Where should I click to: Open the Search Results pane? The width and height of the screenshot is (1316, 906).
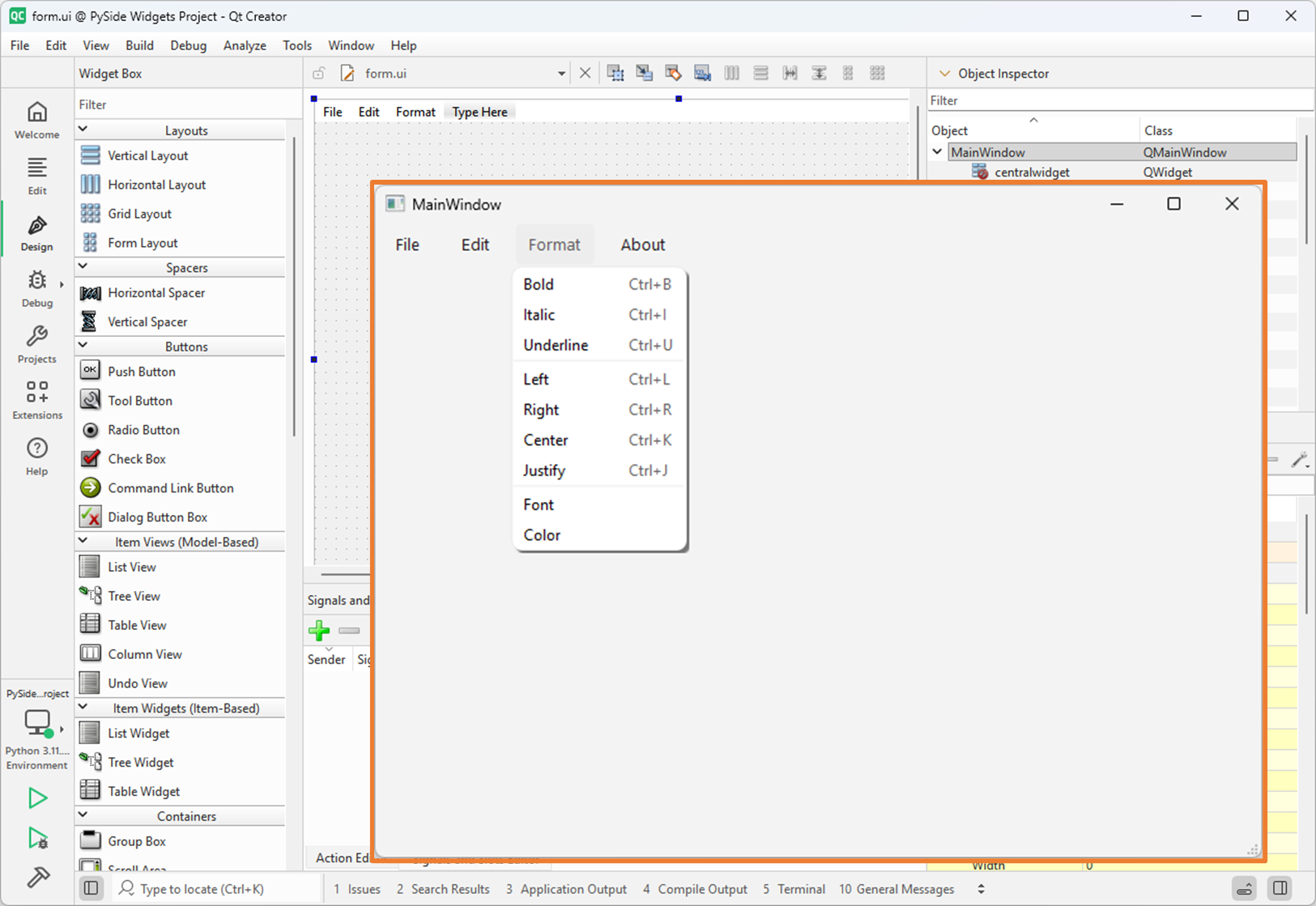(x=443, y=889)
